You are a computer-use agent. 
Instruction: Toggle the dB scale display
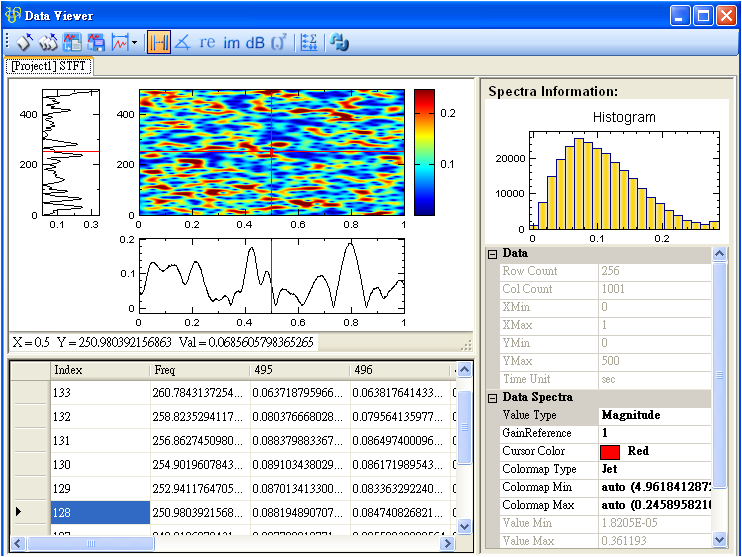coord(255,42)
